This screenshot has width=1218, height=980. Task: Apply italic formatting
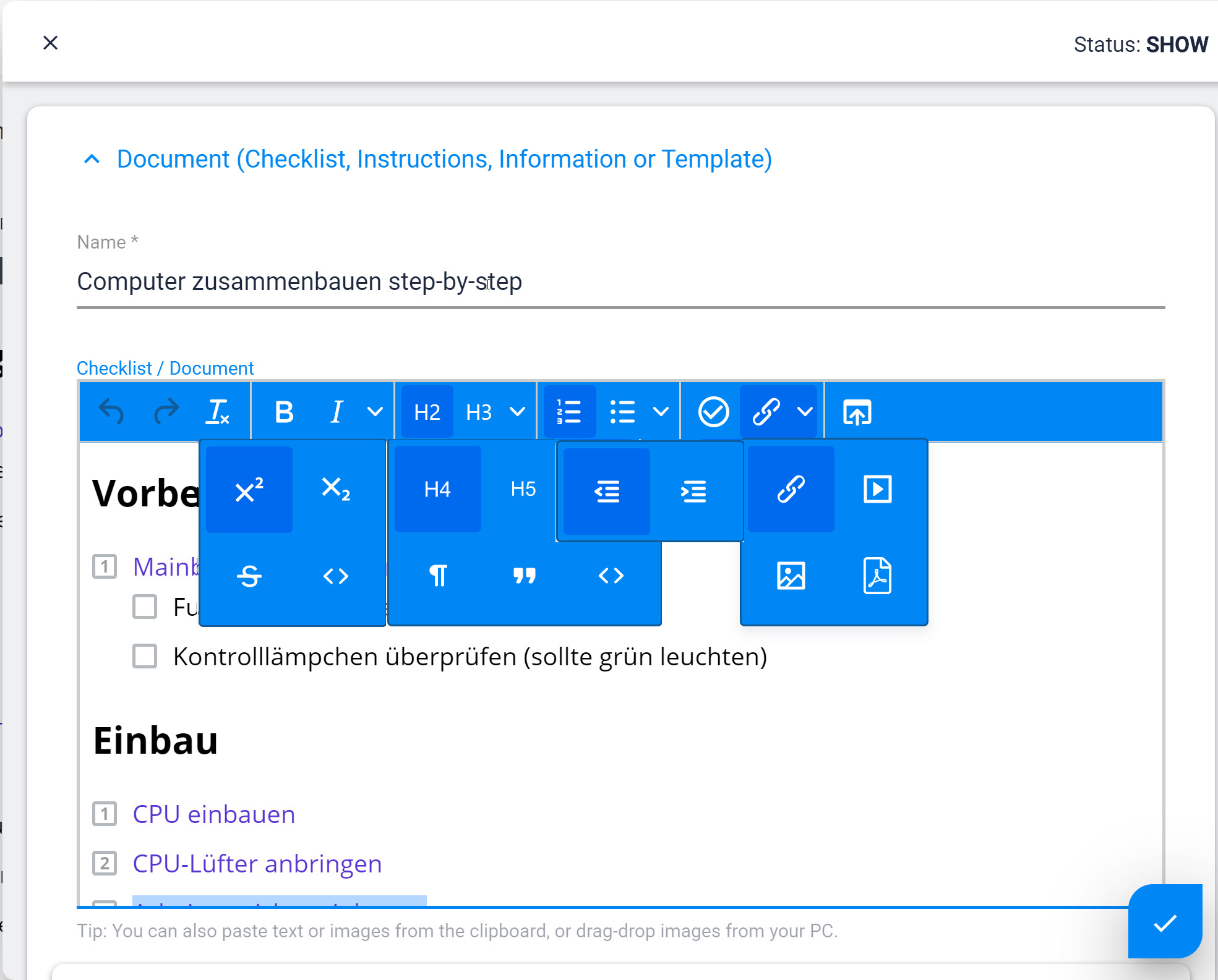(336, 411)
